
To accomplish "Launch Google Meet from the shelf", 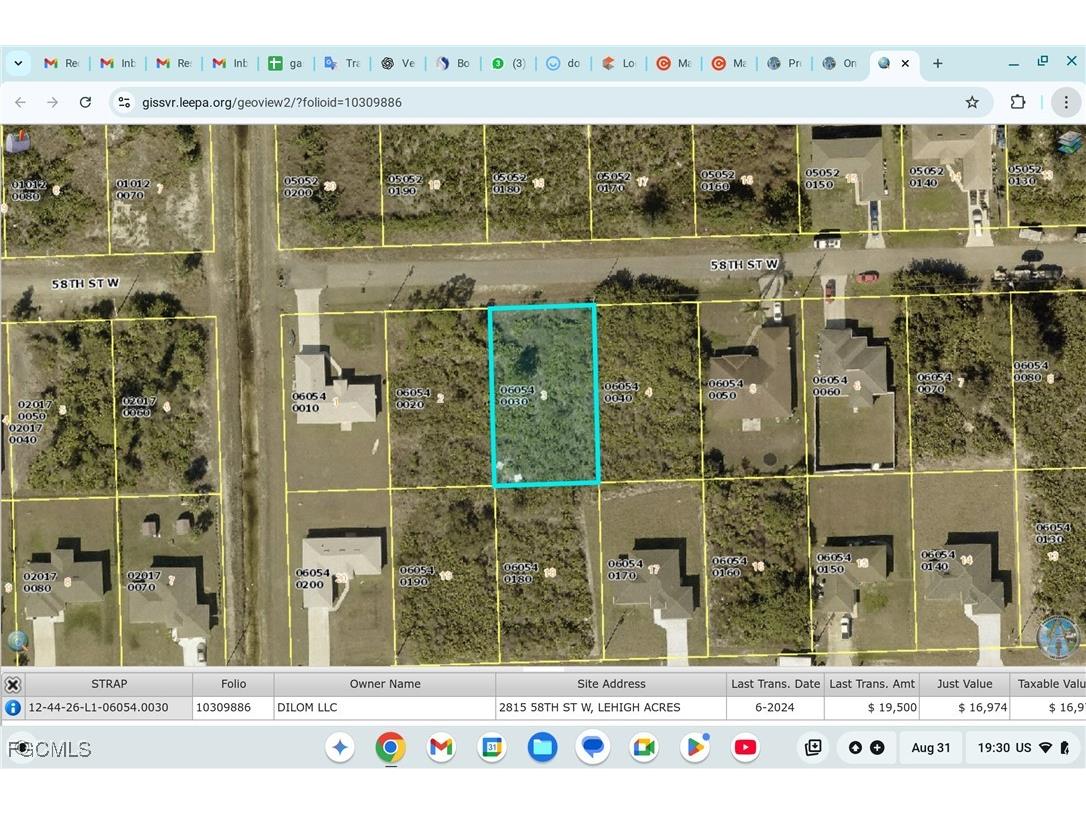I will click(644, 747).
